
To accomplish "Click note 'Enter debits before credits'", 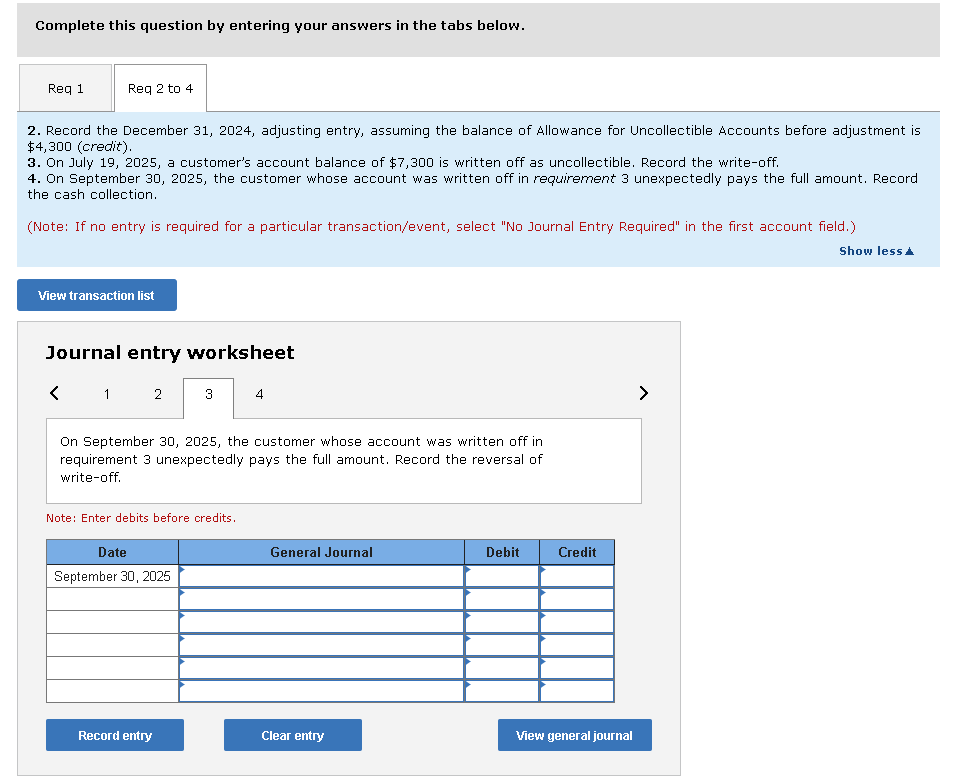I will coord(141,518).
